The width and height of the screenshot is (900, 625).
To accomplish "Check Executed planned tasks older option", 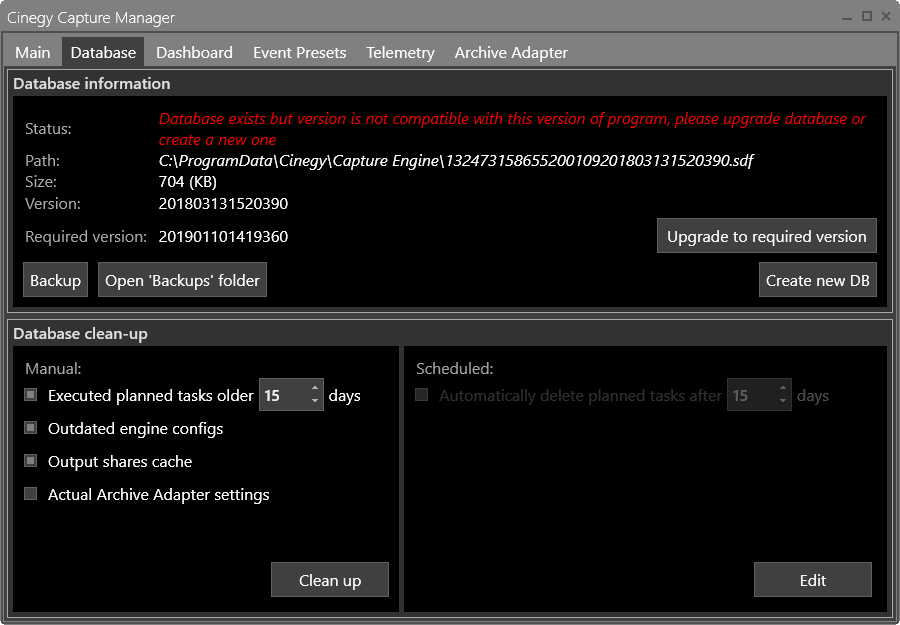I will [x=30, y=395].
